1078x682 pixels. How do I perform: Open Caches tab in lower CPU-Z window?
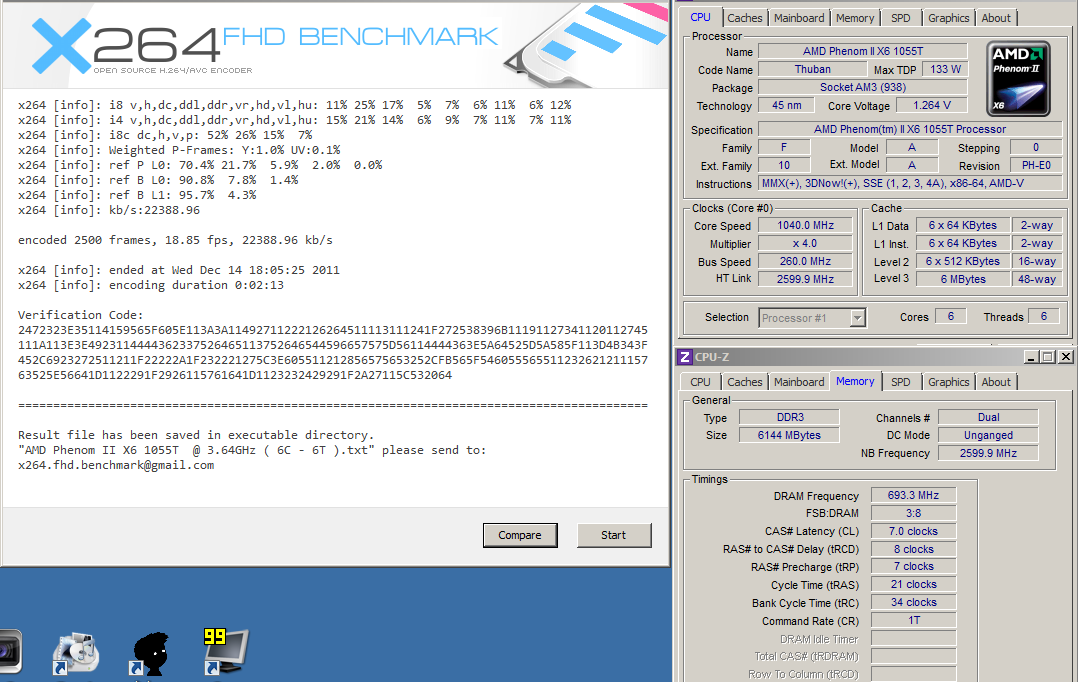coord(745,382)
